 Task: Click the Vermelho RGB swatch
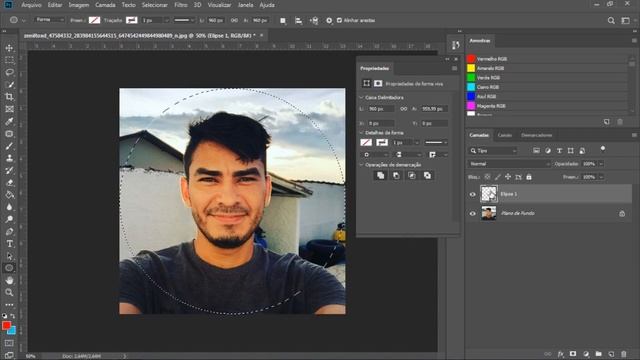point(471,59)
